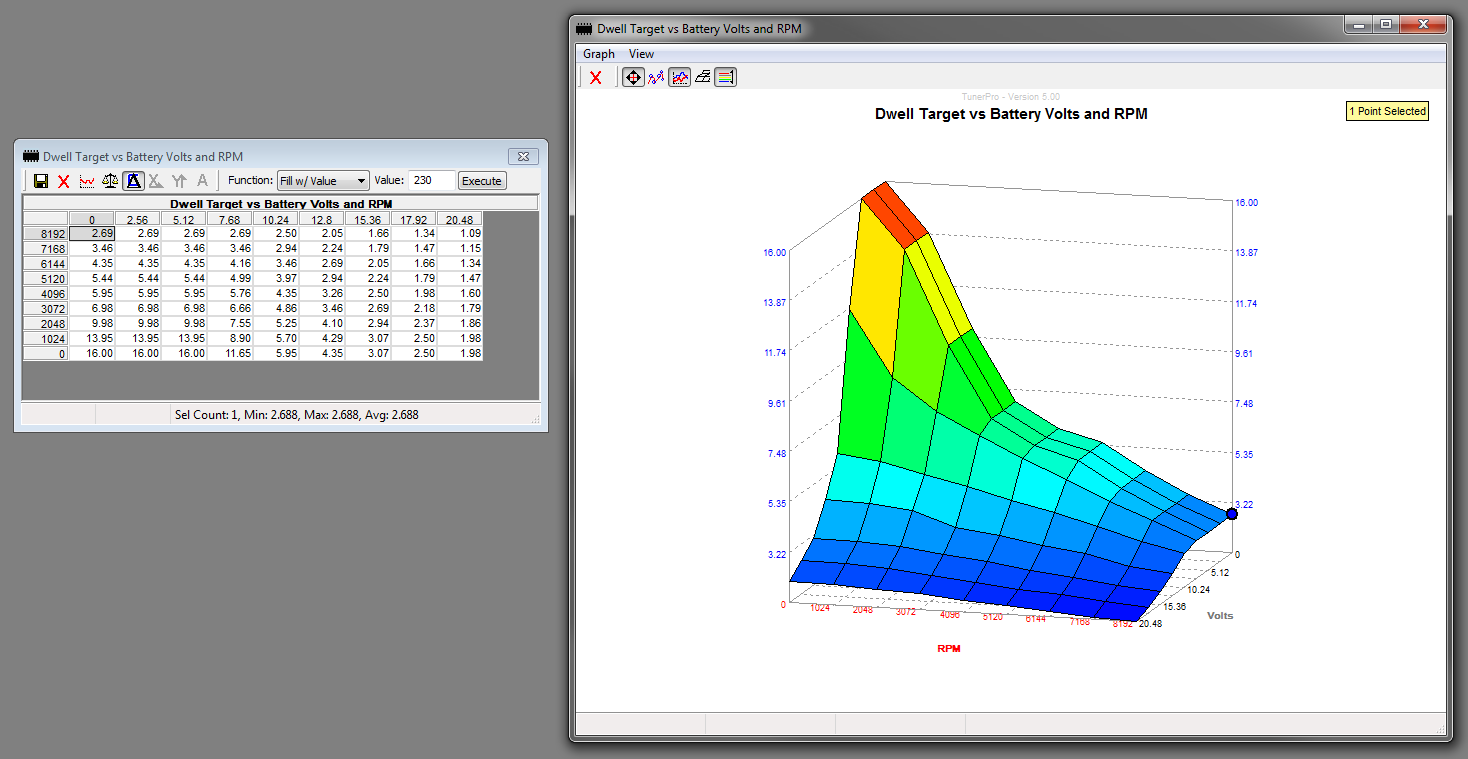Save the table with the floppy disk icon
Viewport: 1468px width, 759px height.
click(41, 181)
